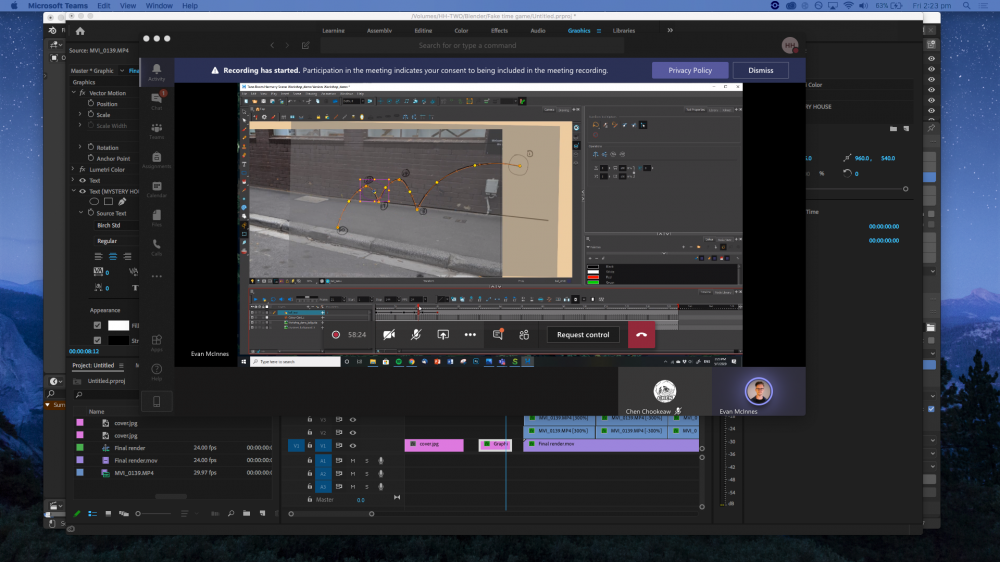Turn on camera in meeting controls
Viewport: 1000px width, 562px height.
(x=389, y=335)
